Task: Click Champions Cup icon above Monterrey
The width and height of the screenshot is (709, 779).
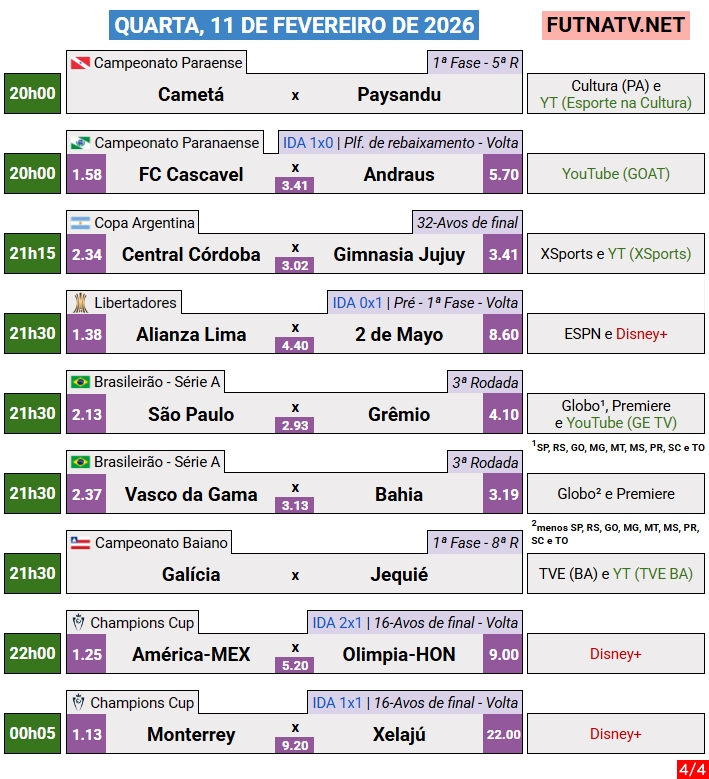Action: 79,702
